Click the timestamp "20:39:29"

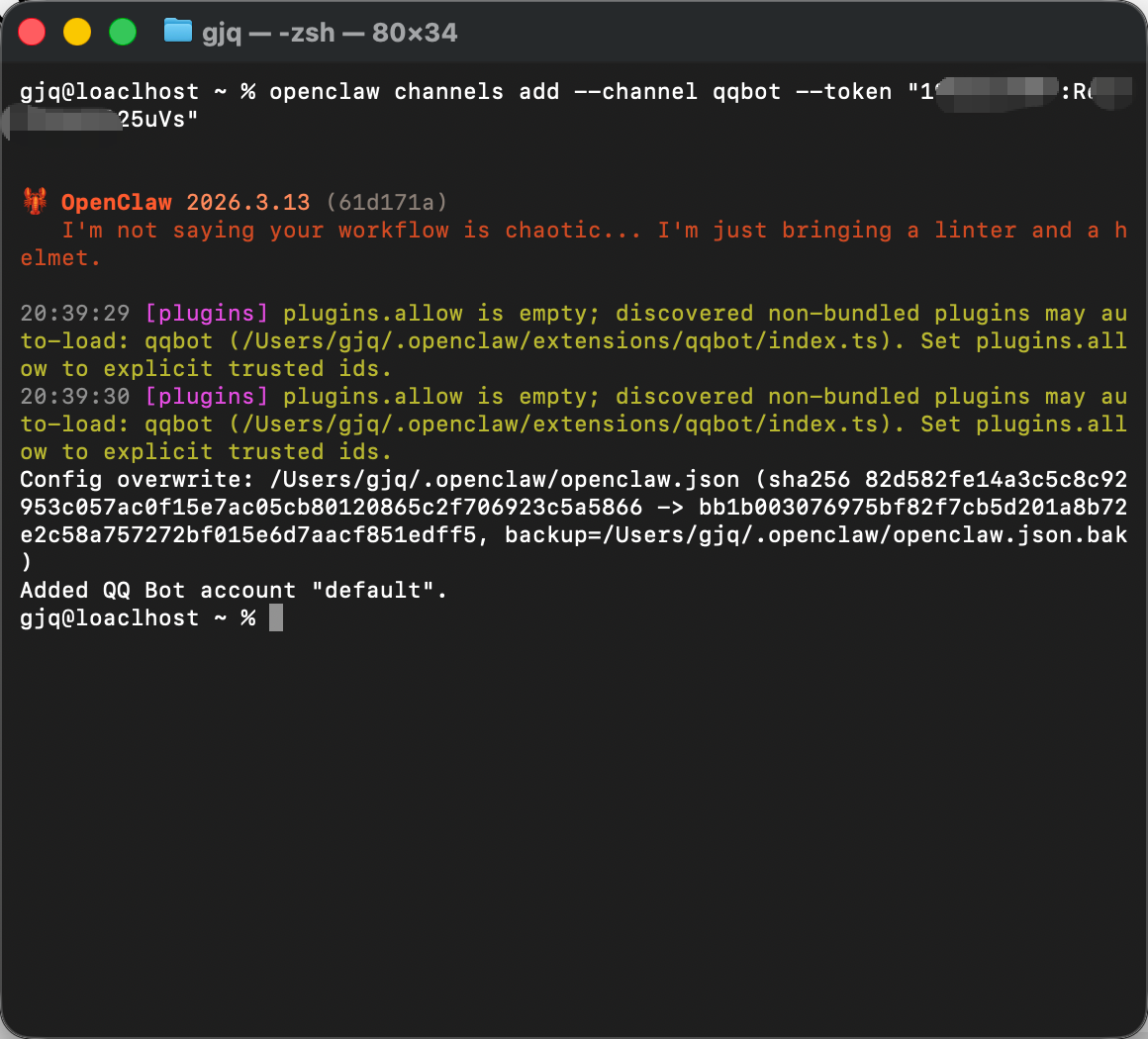[74, 314]
